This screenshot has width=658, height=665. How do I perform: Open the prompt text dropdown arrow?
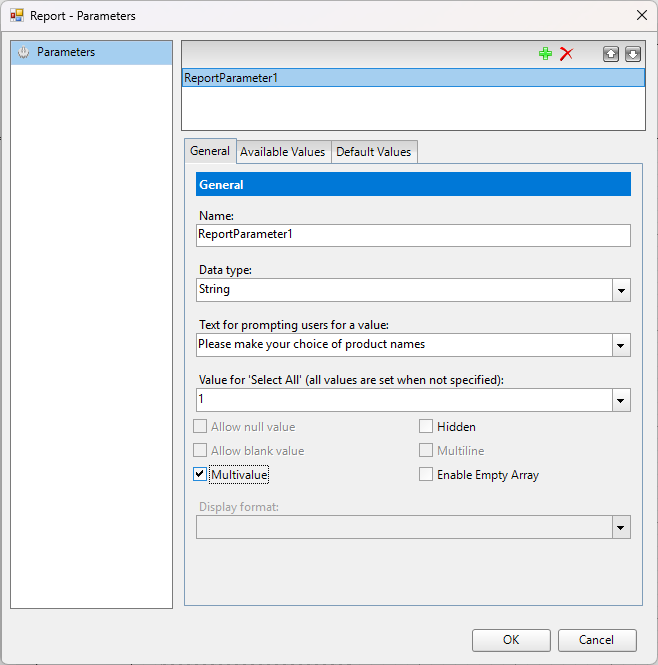click(x=621, y=345)
